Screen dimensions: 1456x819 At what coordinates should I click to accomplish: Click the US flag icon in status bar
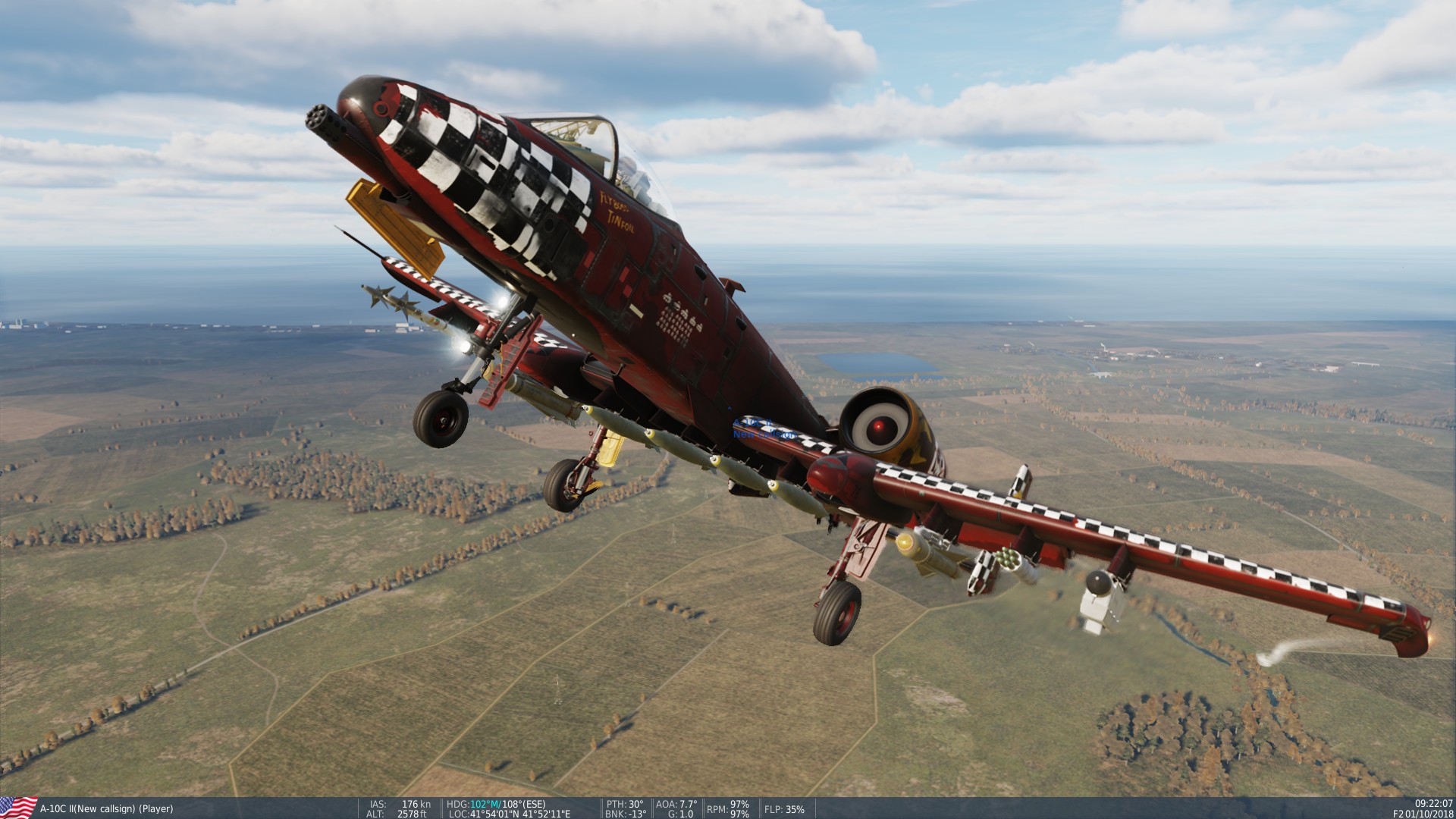click(x=19, y=808)
